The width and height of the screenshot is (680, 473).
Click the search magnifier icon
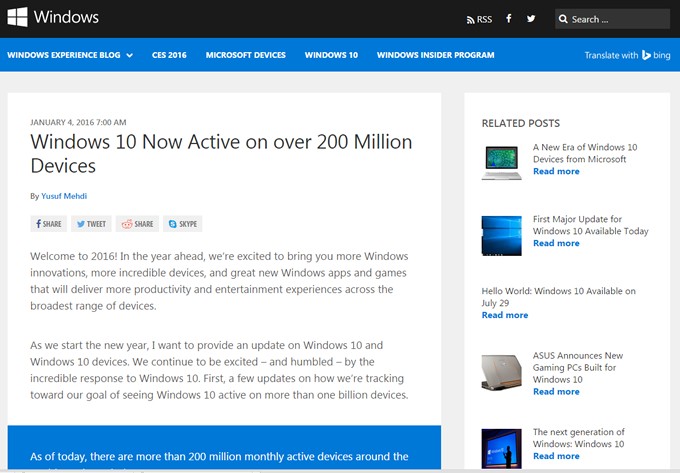(x=563, y=19)
